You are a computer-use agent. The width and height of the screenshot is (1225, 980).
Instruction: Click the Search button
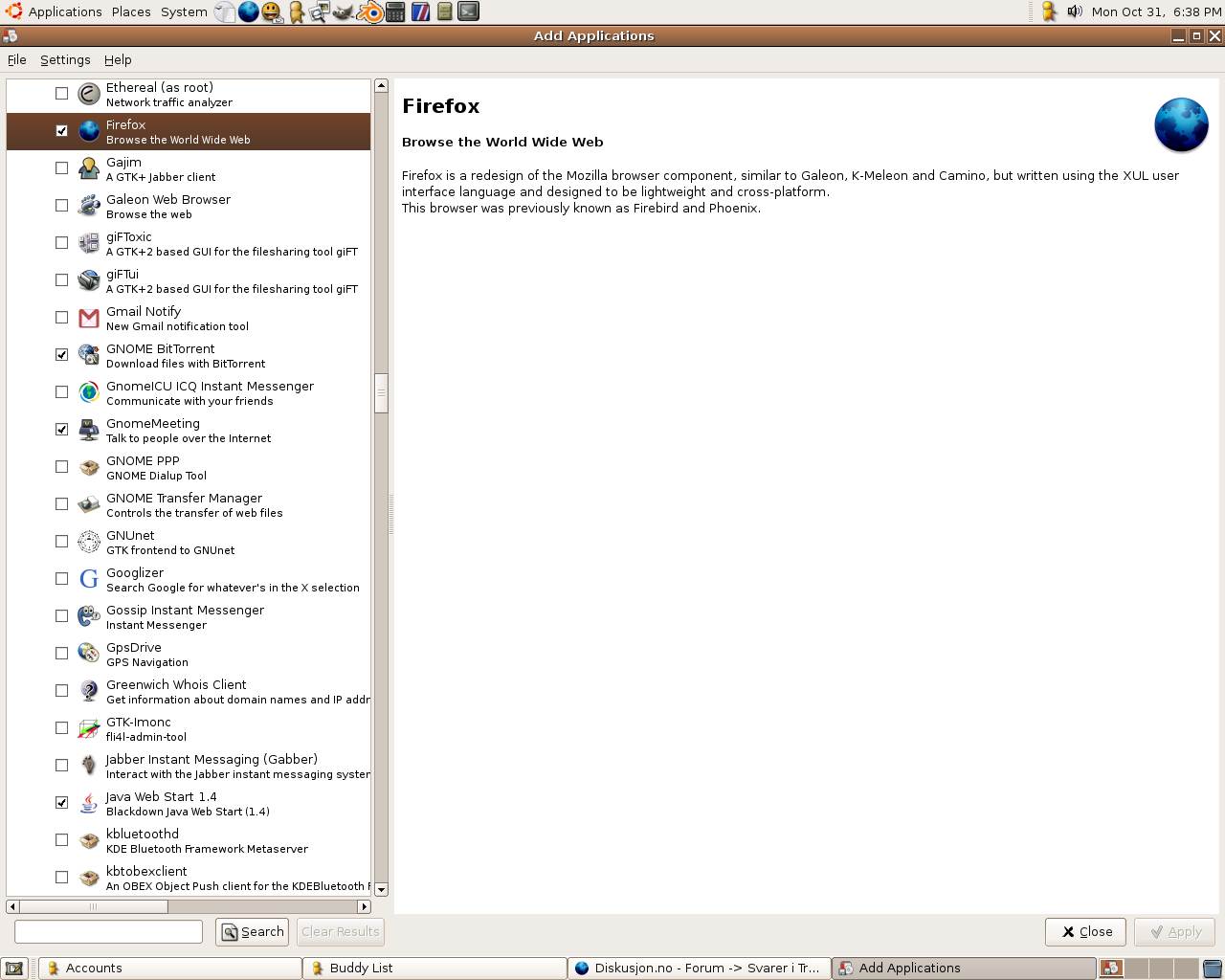253,931
